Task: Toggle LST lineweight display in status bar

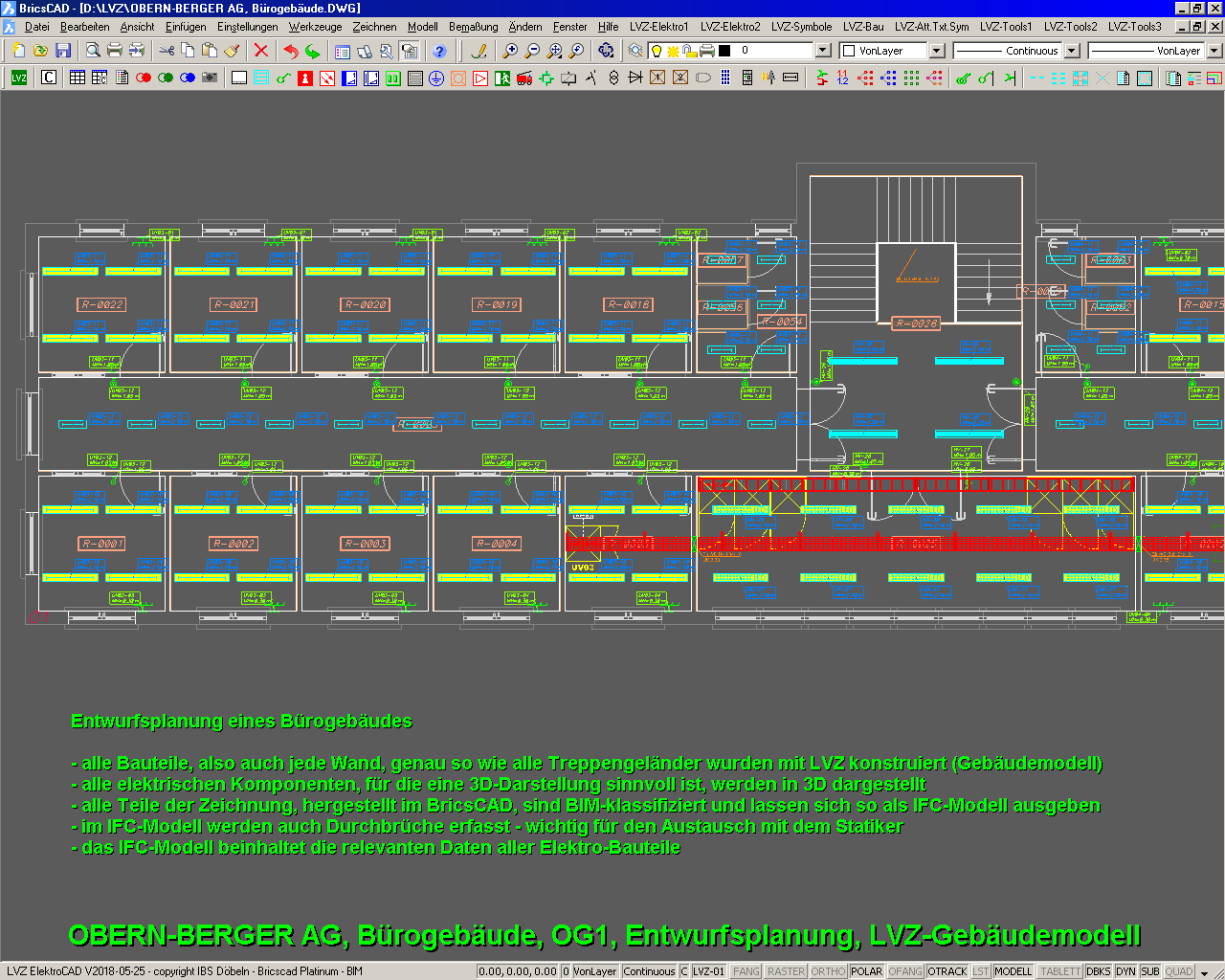Action: coord(981,971)
